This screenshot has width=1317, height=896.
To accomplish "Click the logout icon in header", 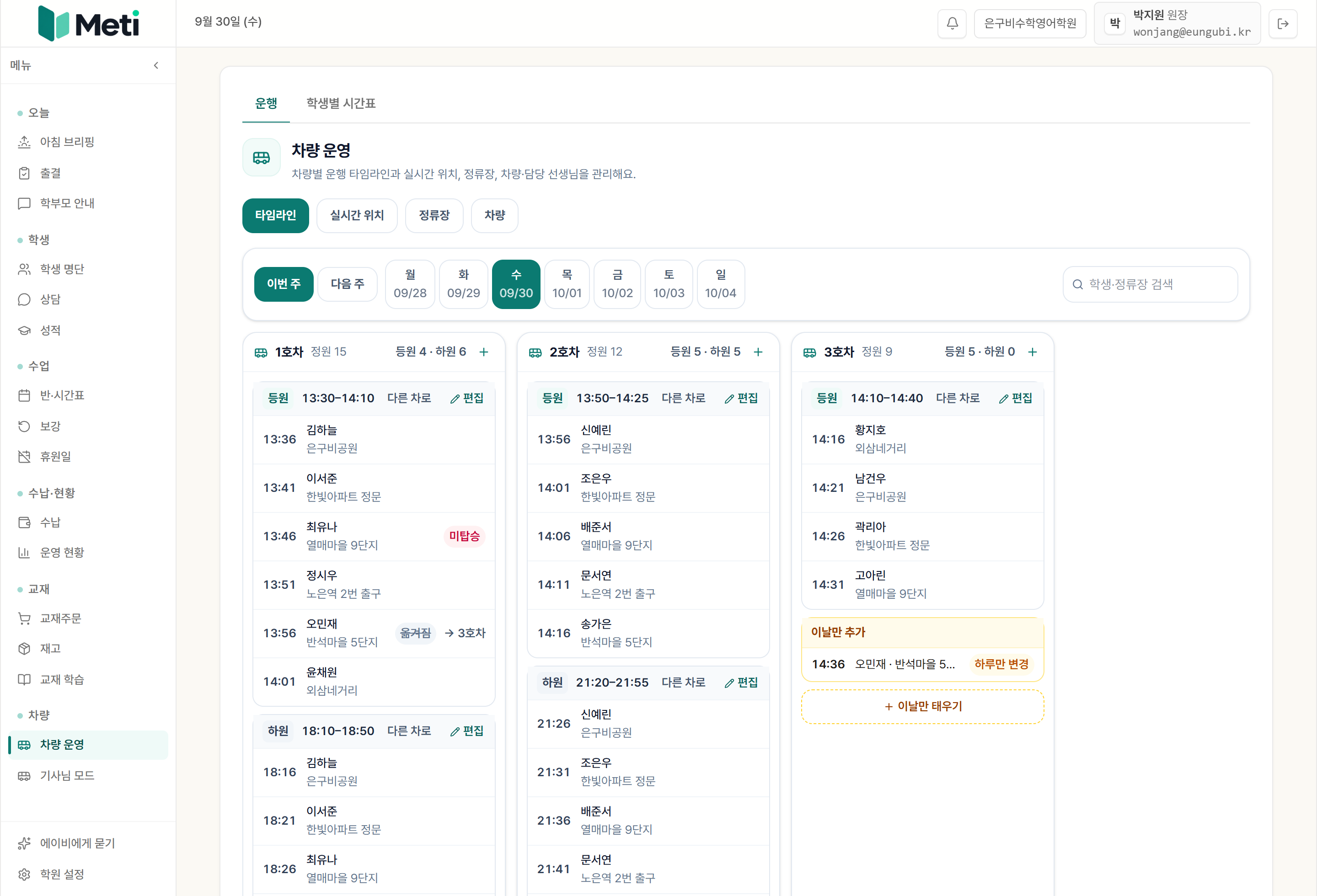I will tap(1283, 23).
